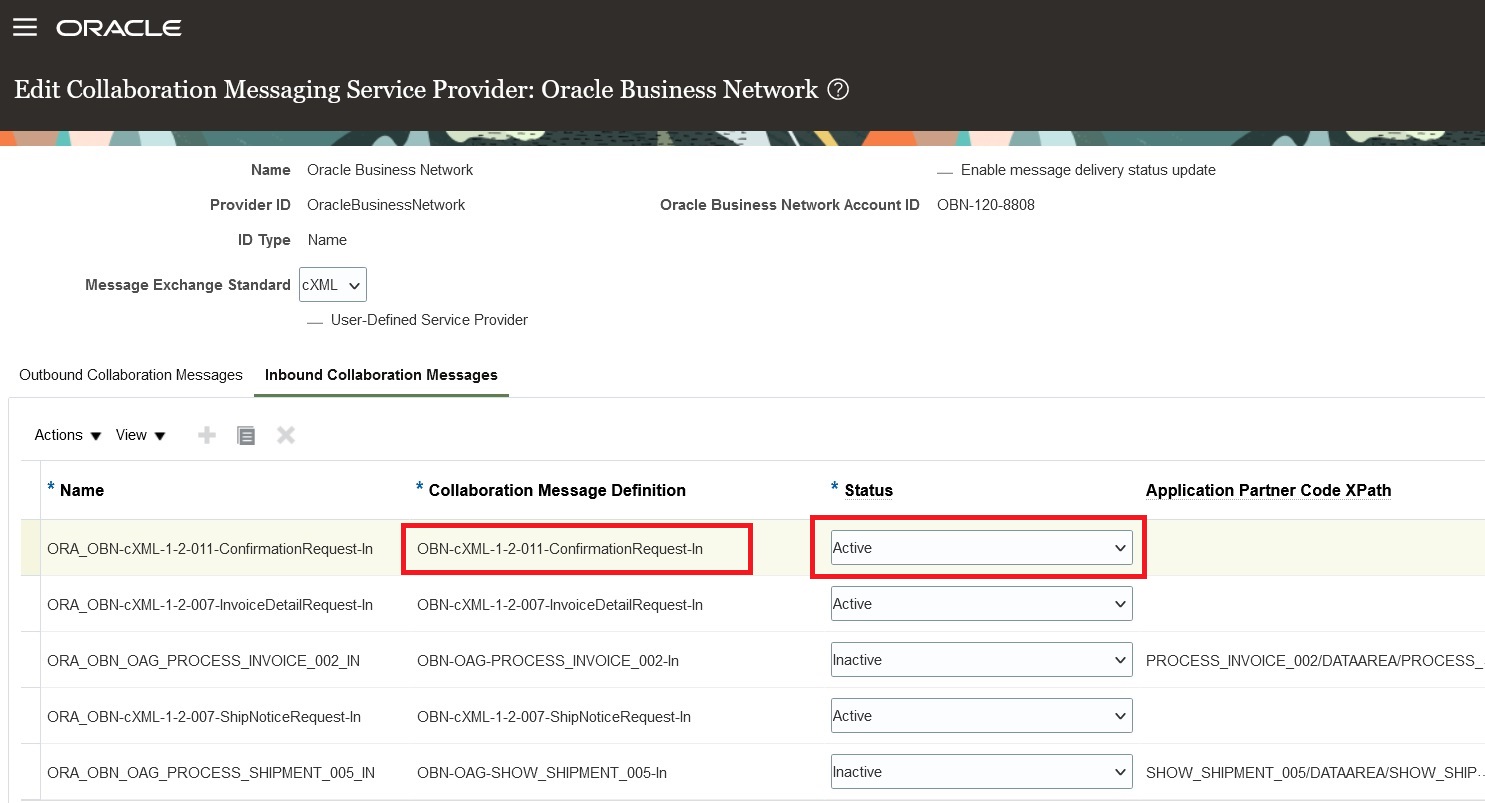
Task: Expand Status dropdown for PROCESS_INVOICE_002 row
Action: click(981, 660)
